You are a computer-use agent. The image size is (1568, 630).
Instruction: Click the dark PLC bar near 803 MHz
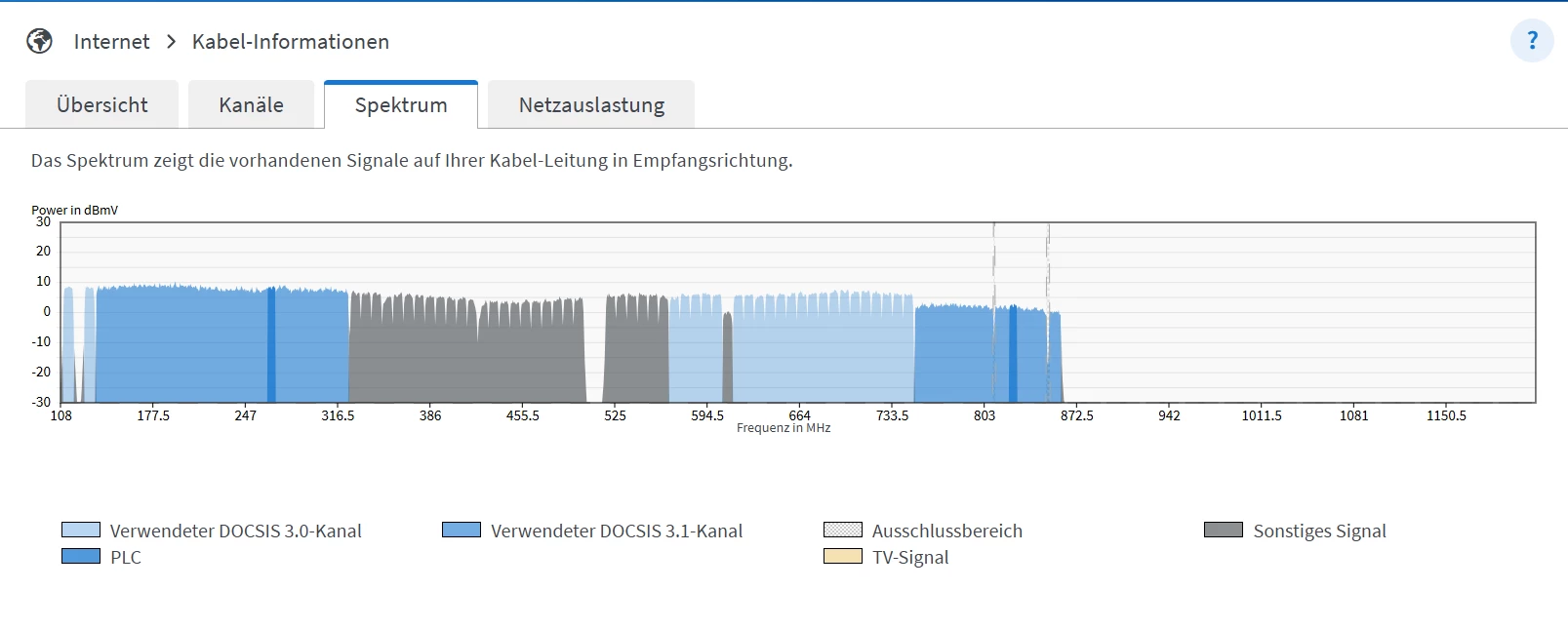[1013, 354]
